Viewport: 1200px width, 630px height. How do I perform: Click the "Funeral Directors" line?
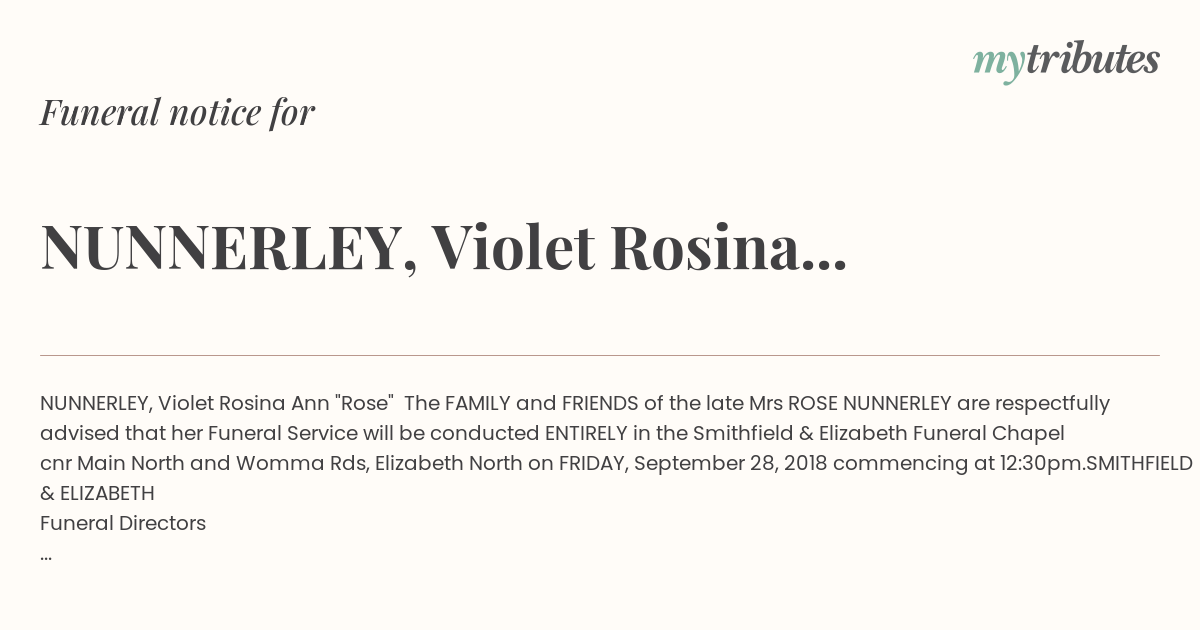coord(123,523)
